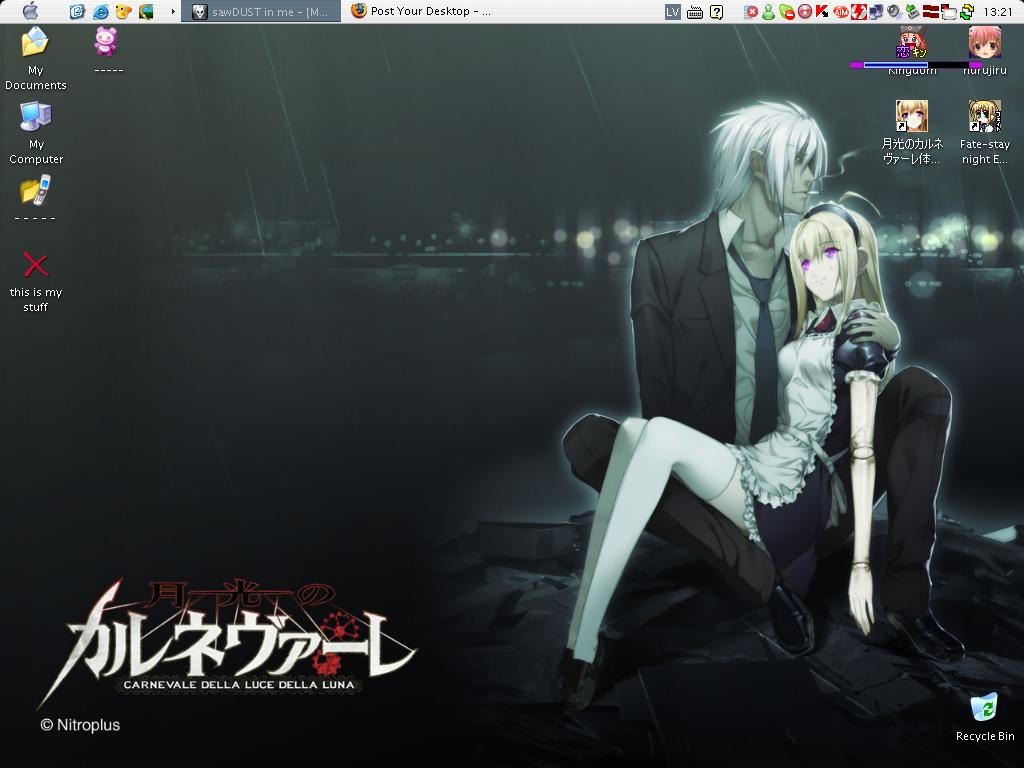Select the Recycle Bin desktop icon

[985, 717]
